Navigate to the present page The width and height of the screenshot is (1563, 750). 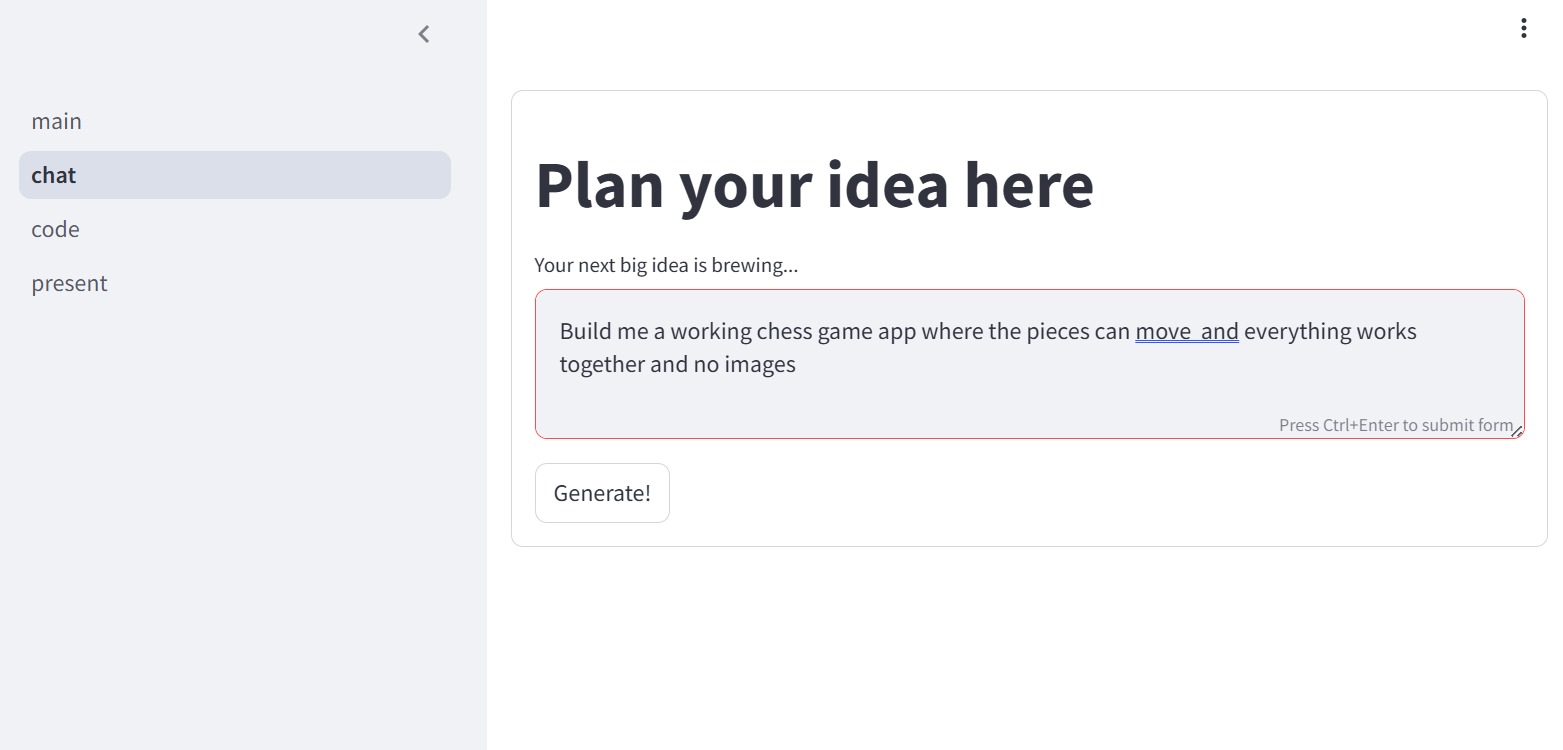point(69,283)
